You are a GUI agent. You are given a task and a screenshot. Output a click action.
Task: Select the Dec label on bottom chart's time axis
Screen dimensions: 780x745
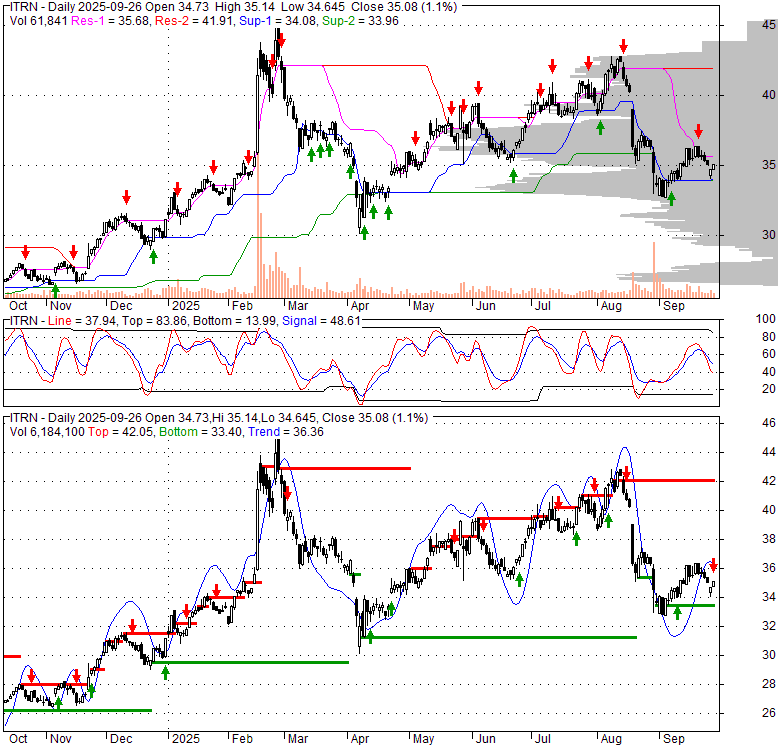pos(121,739)
